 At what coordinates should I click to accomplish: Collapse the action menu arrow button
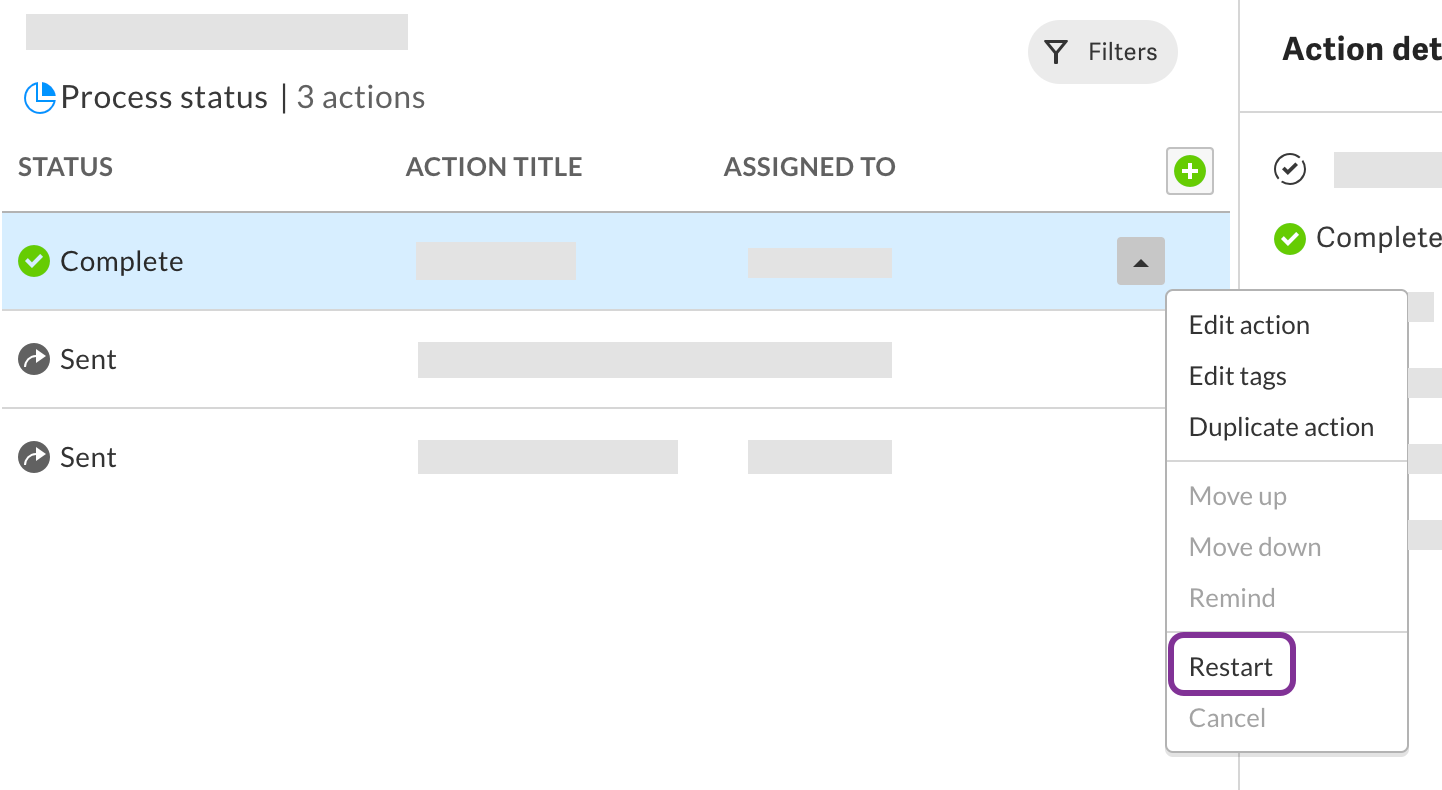pyautogui.click(x=1141, y=262)
